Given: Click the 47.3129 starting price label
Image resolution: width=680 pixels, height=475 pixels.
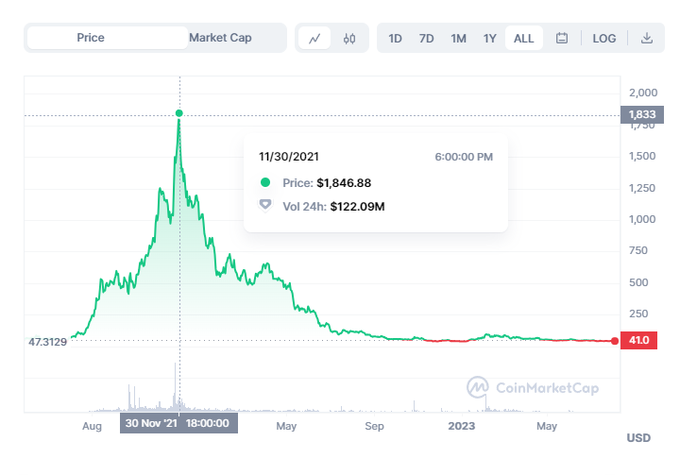Looking at the screenshot, I should click(48, 342).
